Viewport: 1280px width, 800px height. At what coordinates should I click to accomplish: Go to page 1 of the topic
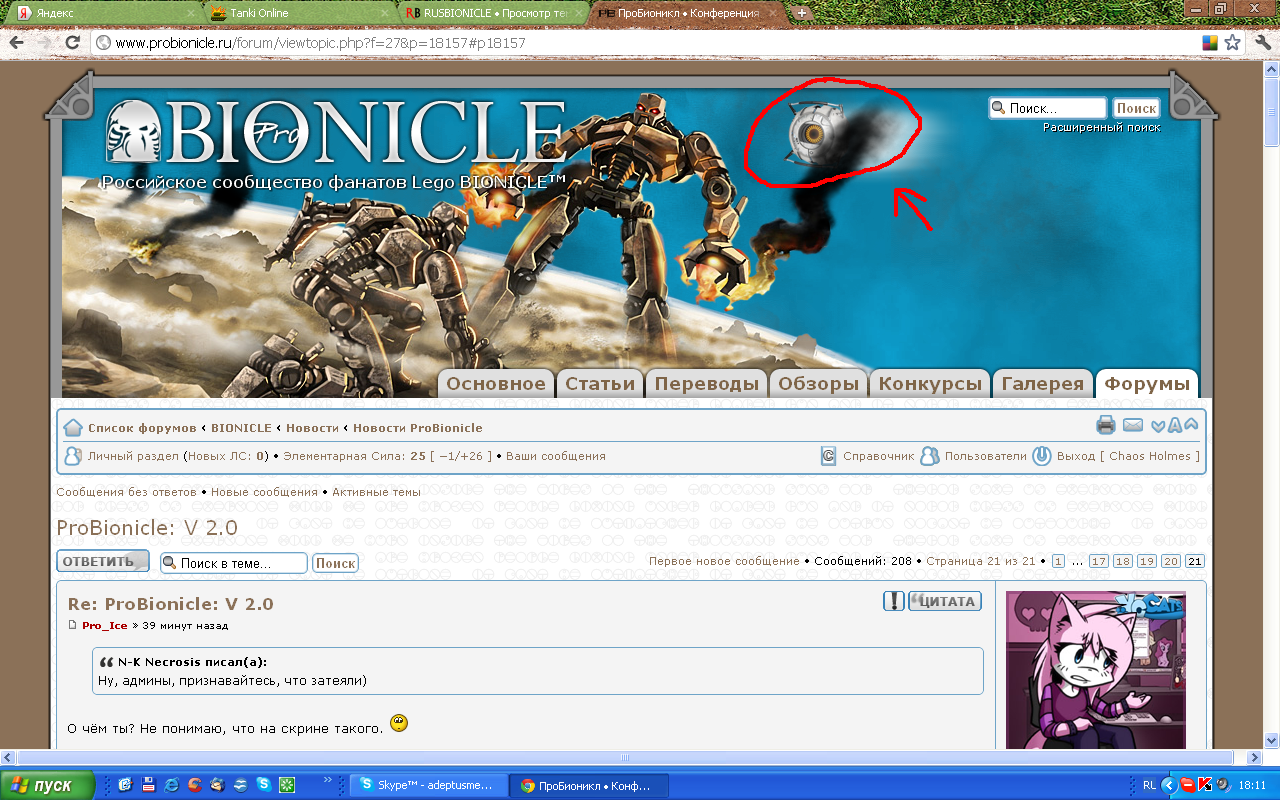(1058, 562)
